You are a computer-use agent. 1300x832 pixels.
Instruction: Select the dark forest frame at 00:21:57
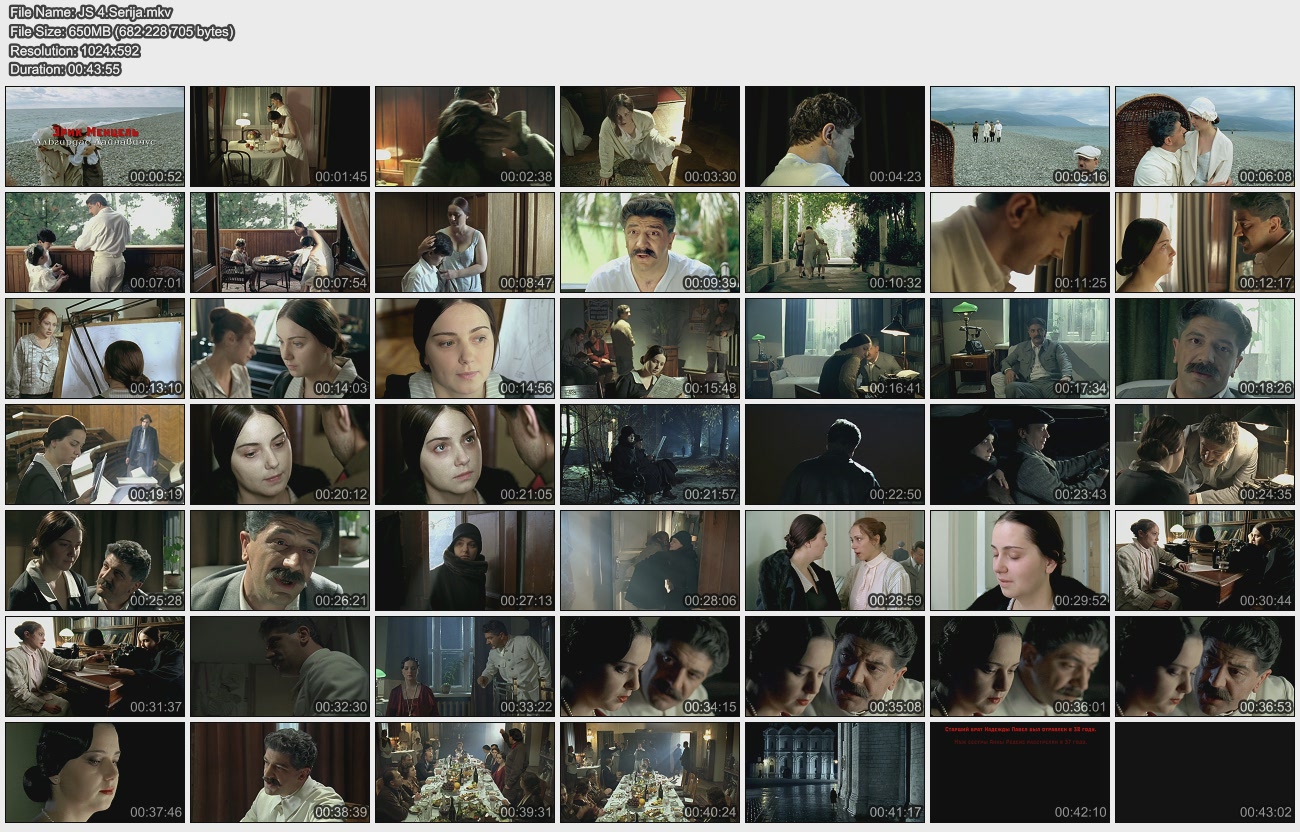[650, 454]
